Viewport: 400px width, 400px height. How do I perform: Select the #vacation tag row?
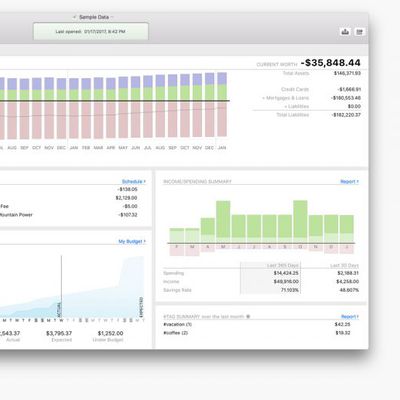pyautogui.click(x=261, y=324)
